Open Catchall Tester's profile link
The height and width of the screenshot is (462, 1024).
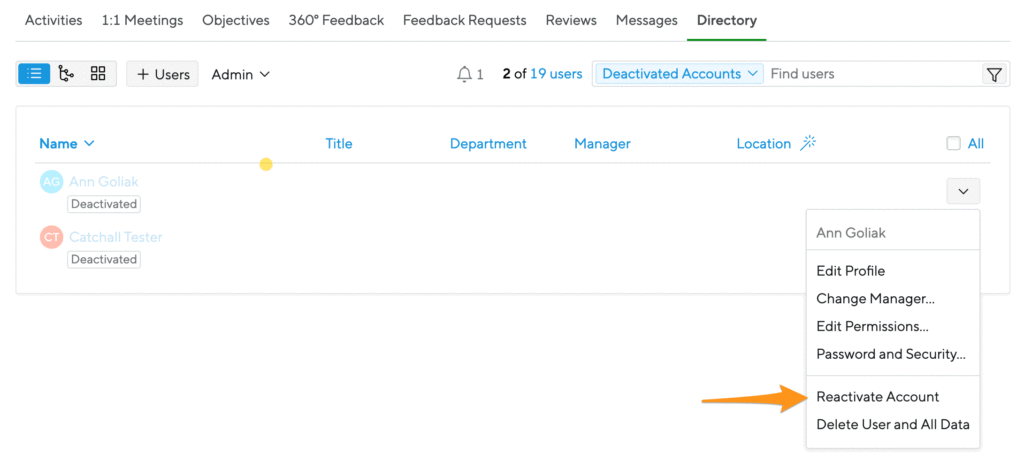point(116,237)
